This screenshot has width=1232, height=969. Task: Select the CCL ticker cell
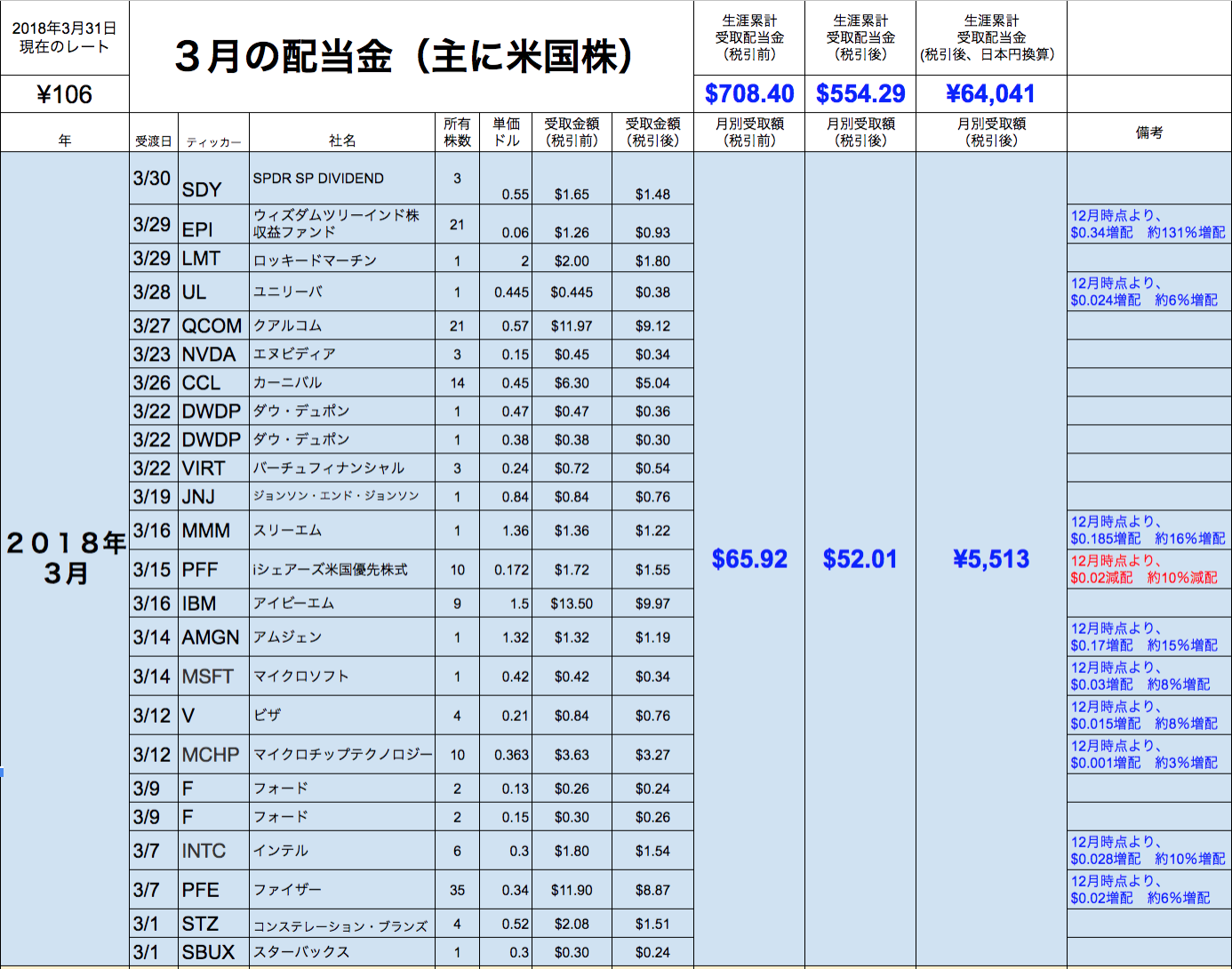213,383
